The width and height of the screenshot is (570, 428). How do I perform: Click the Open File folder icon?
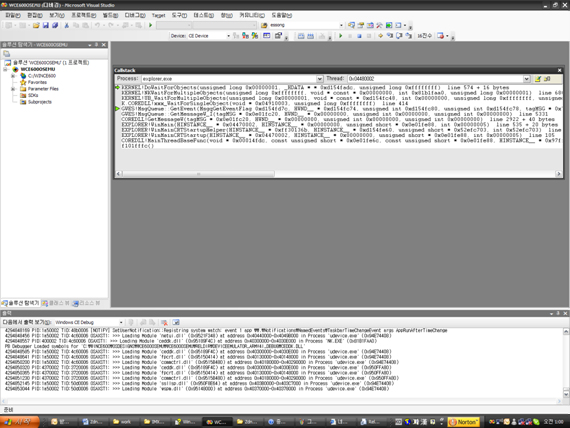(36, 25)
